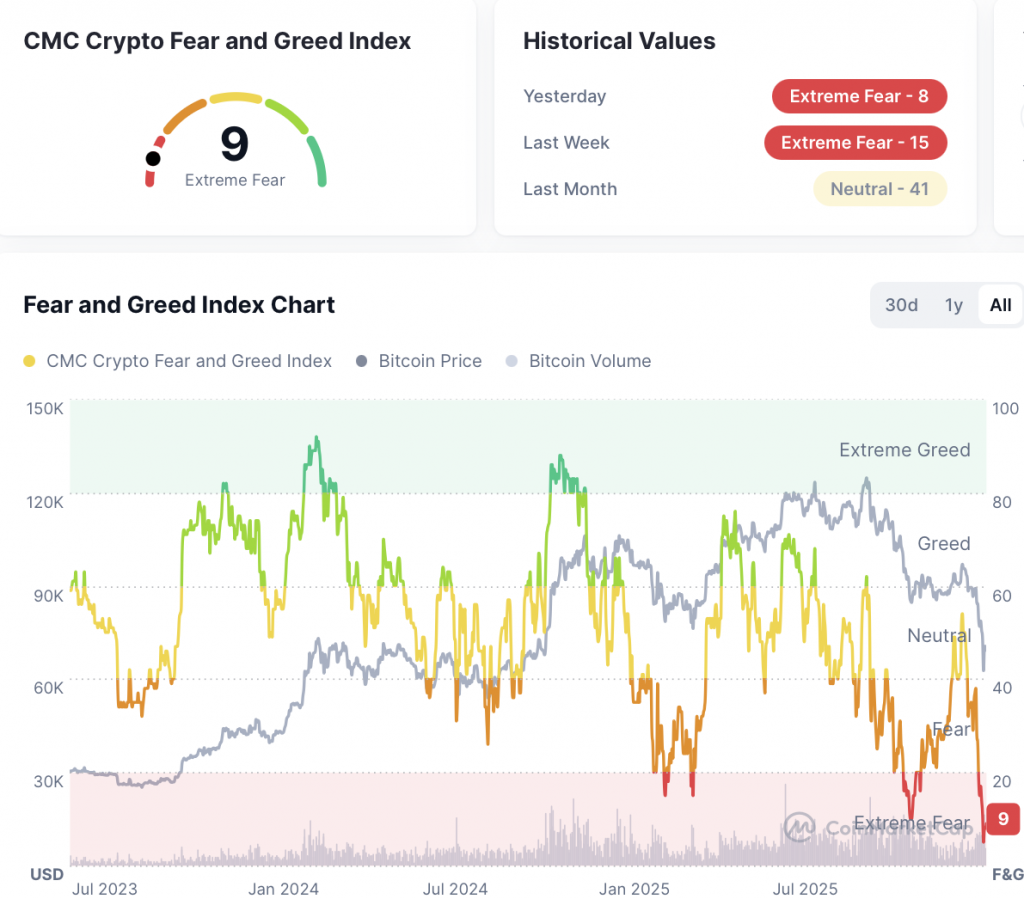Select the All time range tab
This screenshot has width=1024, height=899.
(1000, 305)
